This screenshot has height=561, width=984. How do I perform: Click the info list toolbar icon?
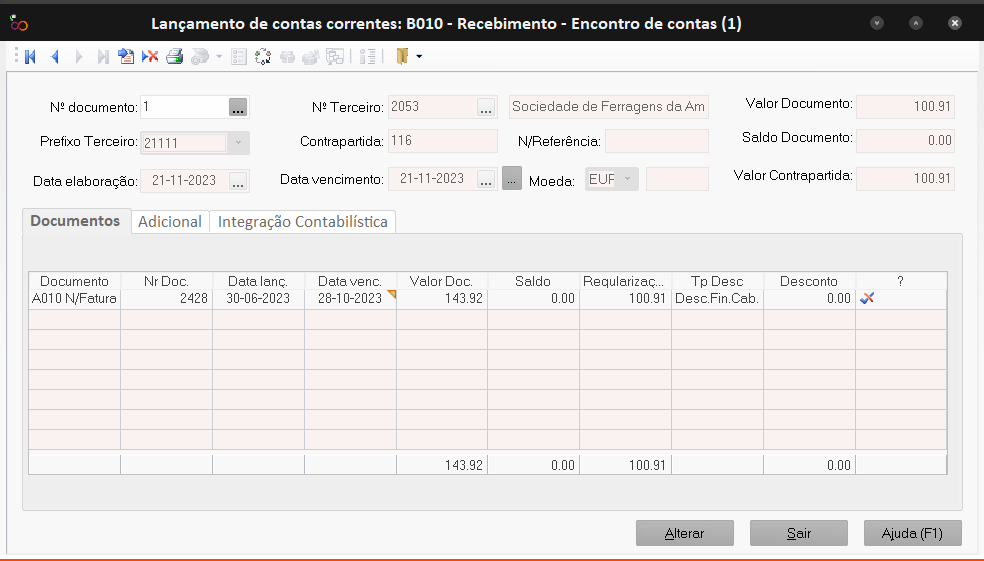tap(368, 57)
